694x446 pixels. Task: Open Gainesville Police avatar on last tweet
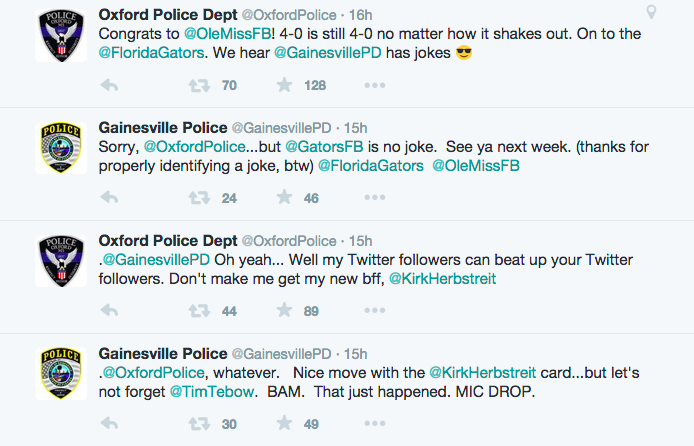pyautogui.click(x=61, y=374)
